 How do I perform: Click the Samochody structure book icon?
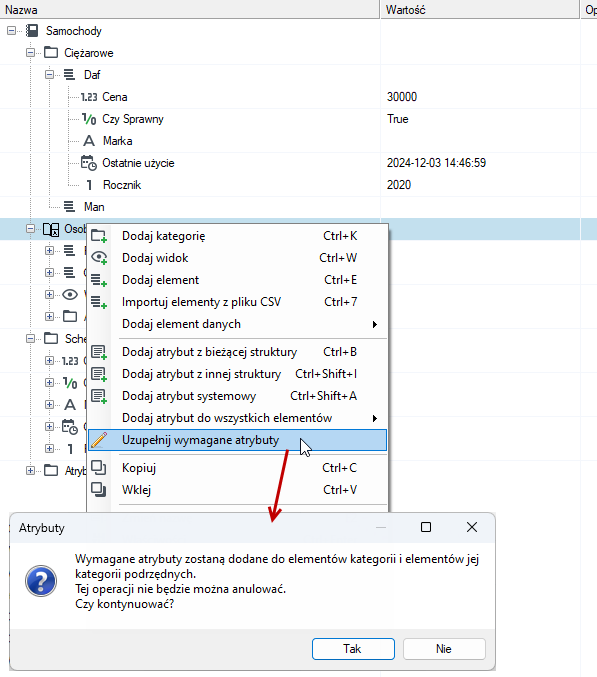pyautogui.click(x=32, y=31)
